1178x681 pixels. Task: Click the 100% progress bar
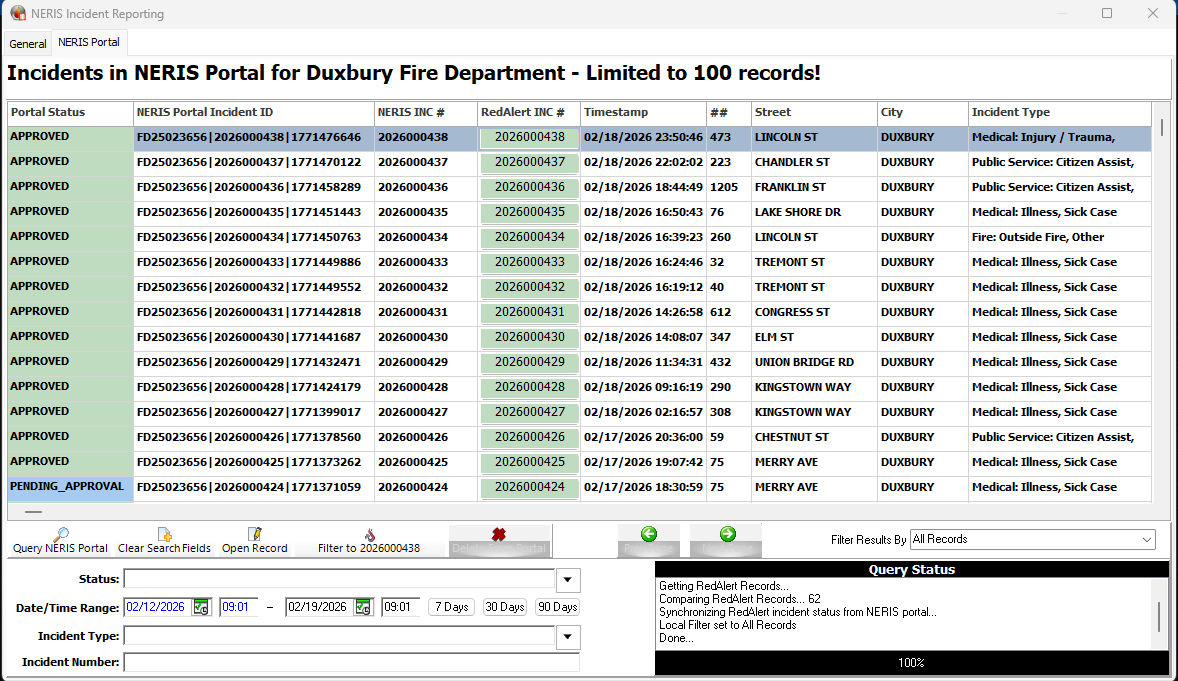(911, 662)
